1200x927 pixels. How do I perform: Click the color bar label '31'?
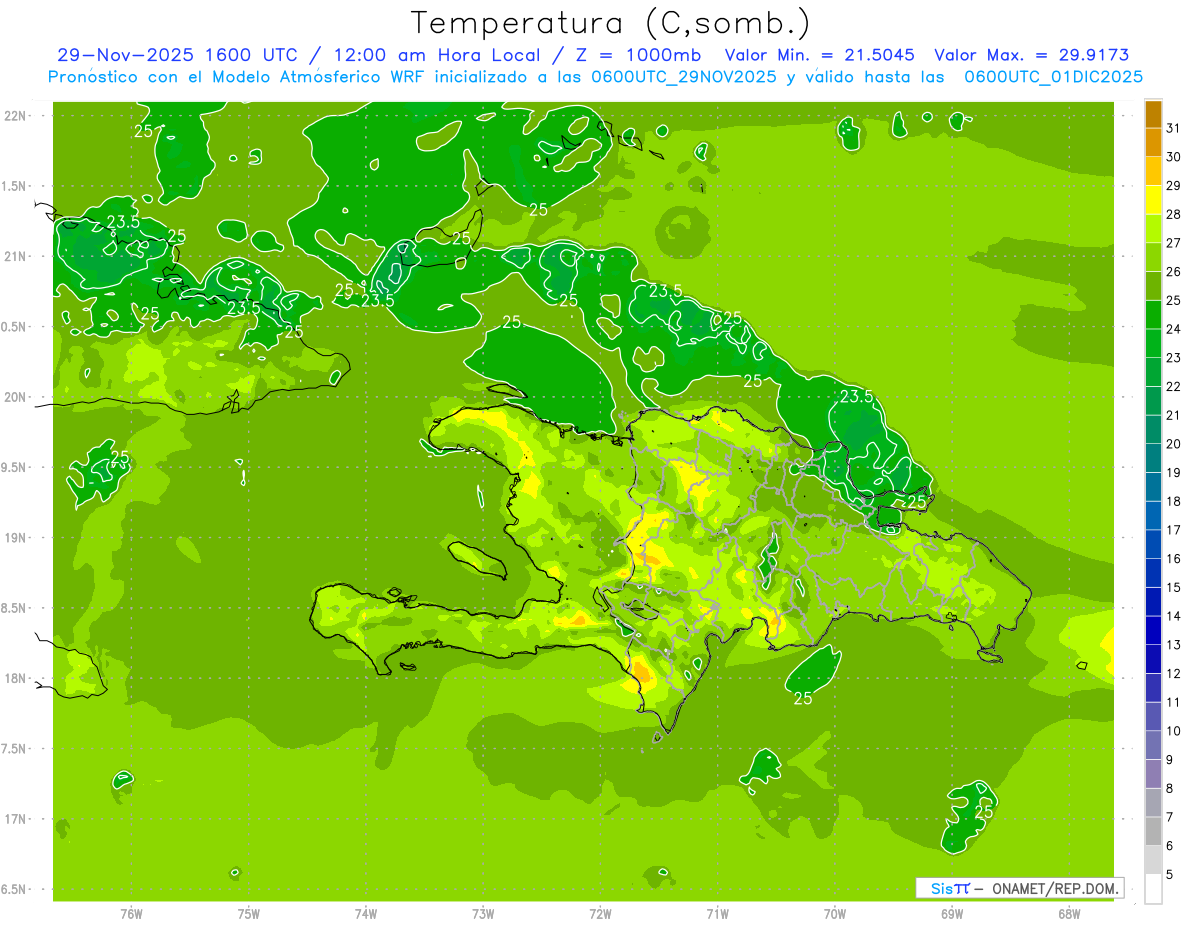1174,128
